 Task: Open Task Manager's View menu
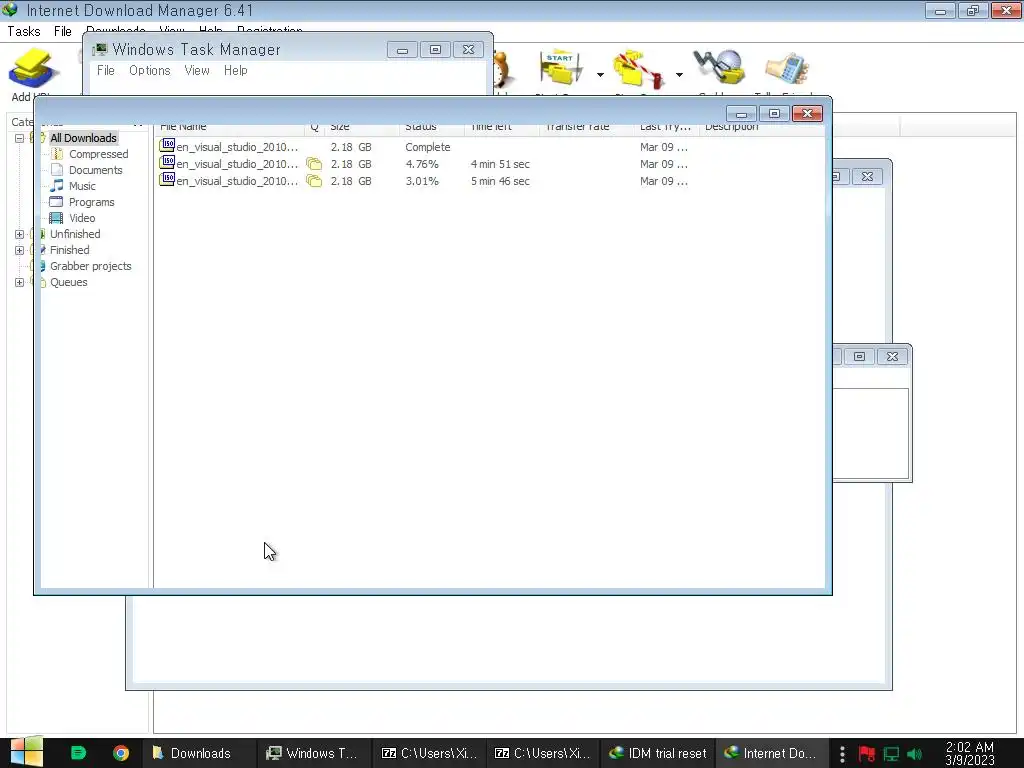197,71
